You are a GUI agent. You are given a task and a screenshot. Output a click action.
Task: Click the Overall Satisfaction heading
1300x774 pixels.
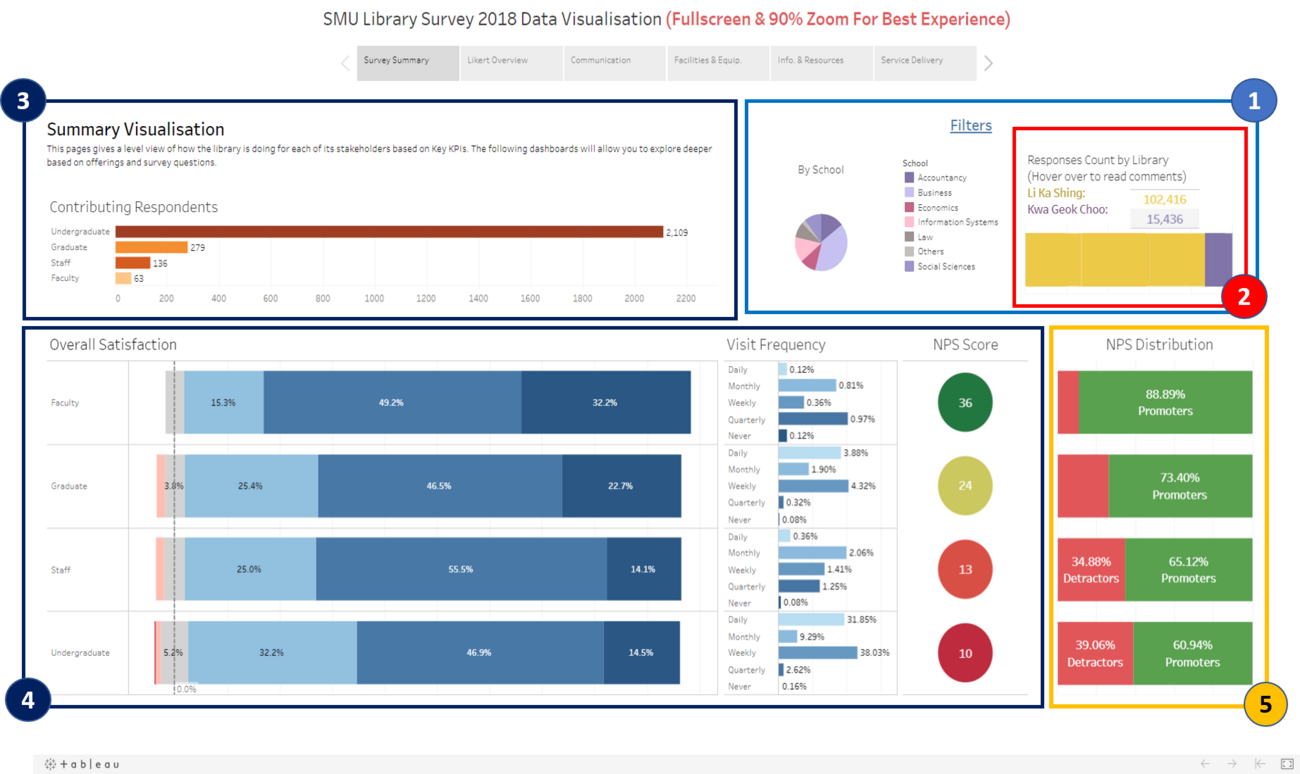click(113, 345)
